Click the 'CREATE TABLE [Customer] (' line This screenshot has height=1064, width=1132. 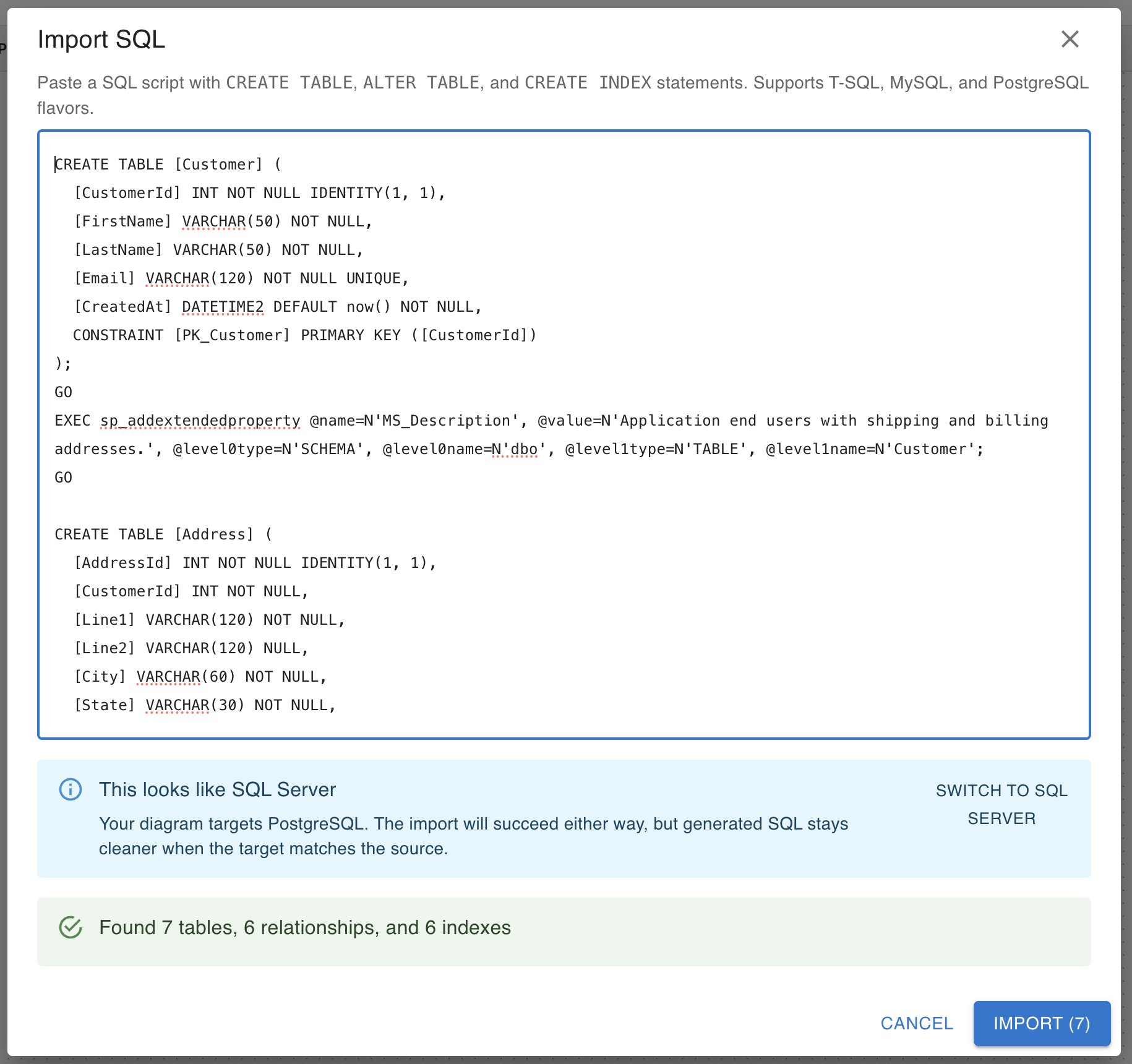coord(168,165)
